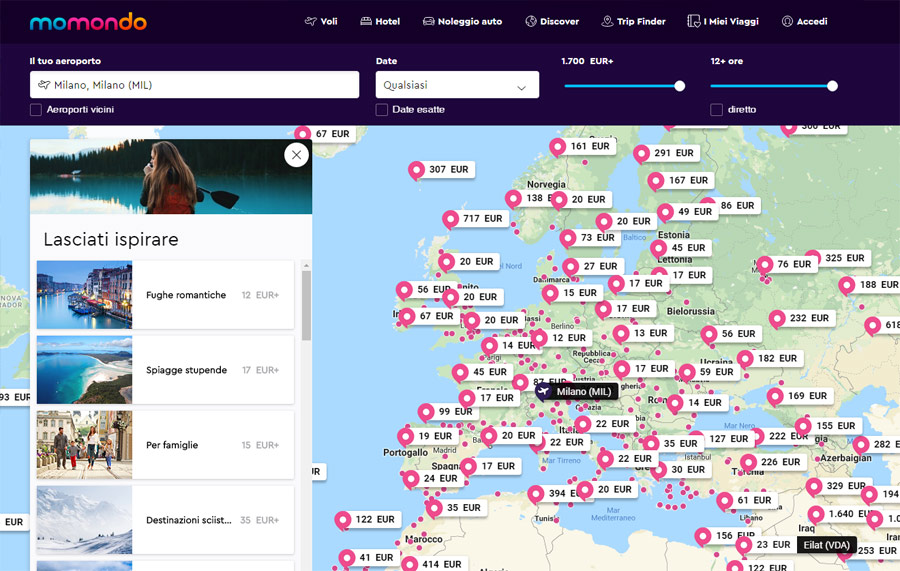The image size is (900, 571).
Task: Click the 325 EUR price label
Action: click(844, 258)
